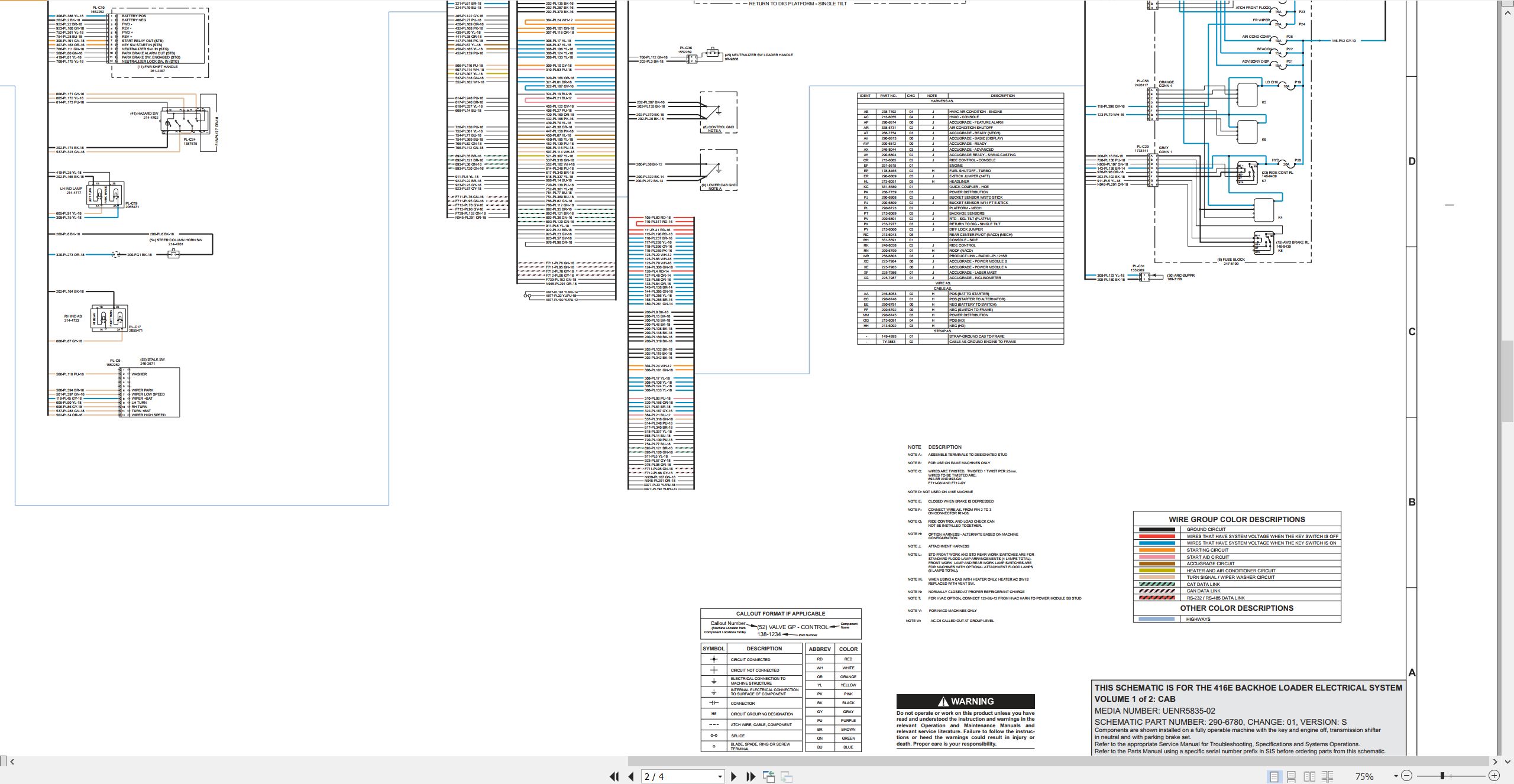Click the WARNING heading box

tap(965, 701)
